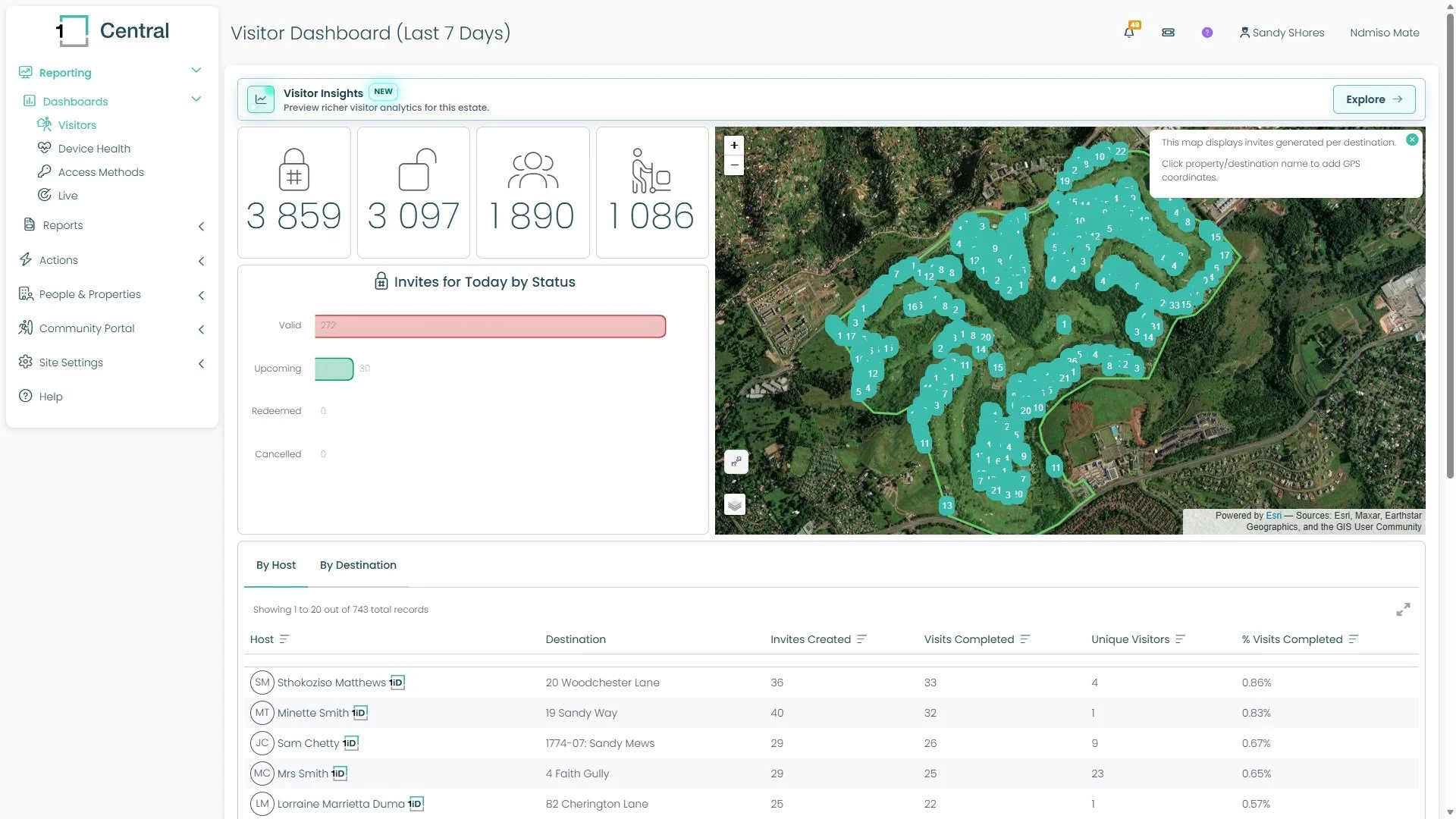Viewport: 1456px width, 819px height.
Task: Click the Explore button
Action: pos(1374,99)
